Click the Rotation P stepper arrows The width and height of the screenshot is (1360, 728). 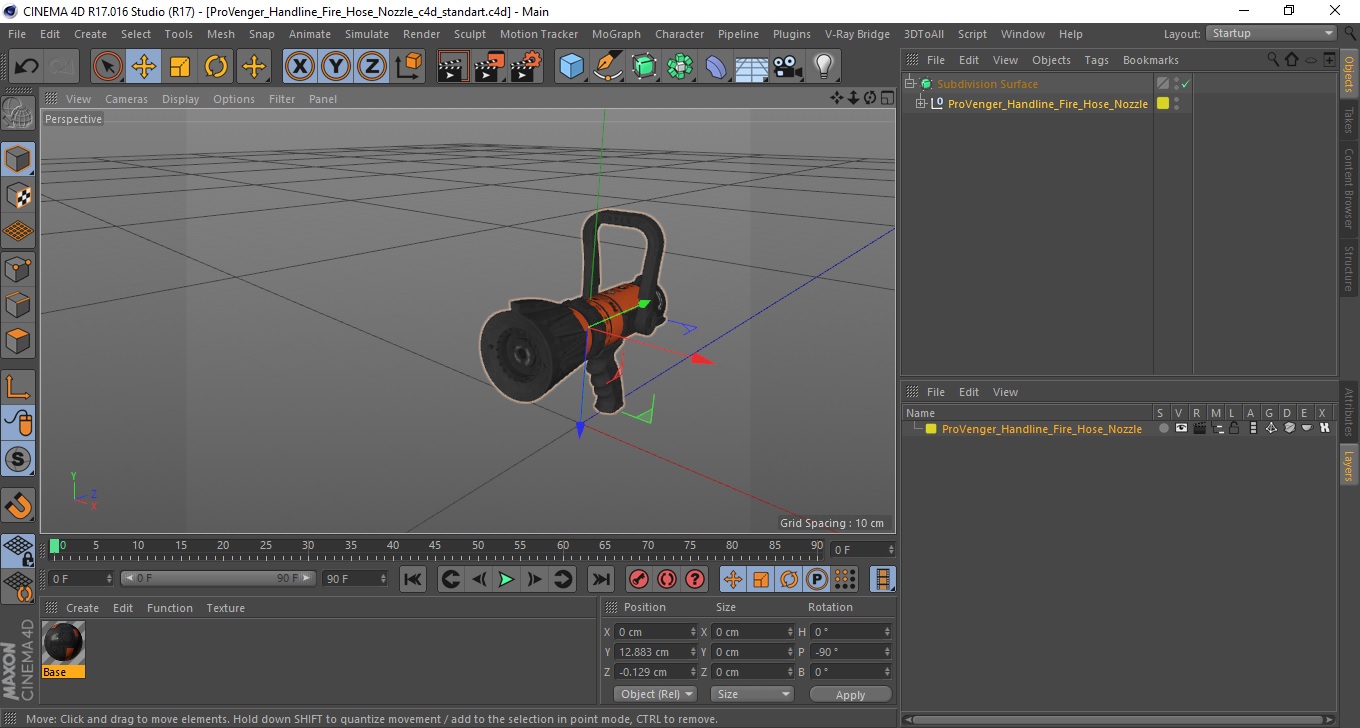[x=886, y=652]
